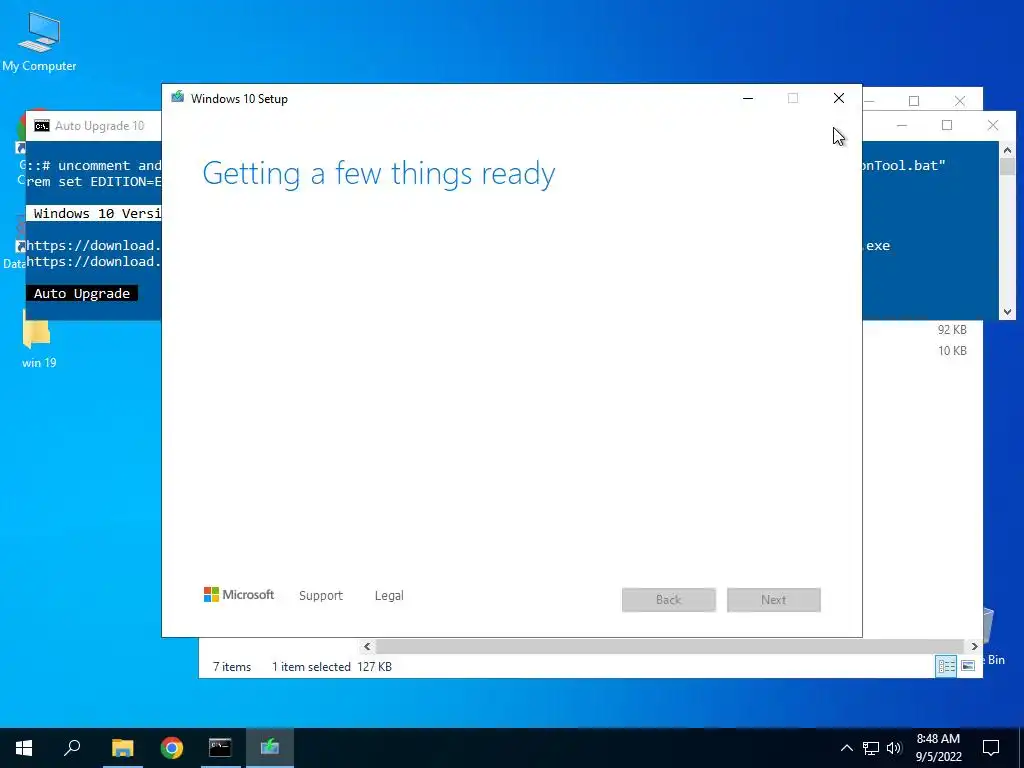Viewport: 1024px width, 768px height.
Task: Open the Windows Start menu
Action: [24, 748]
